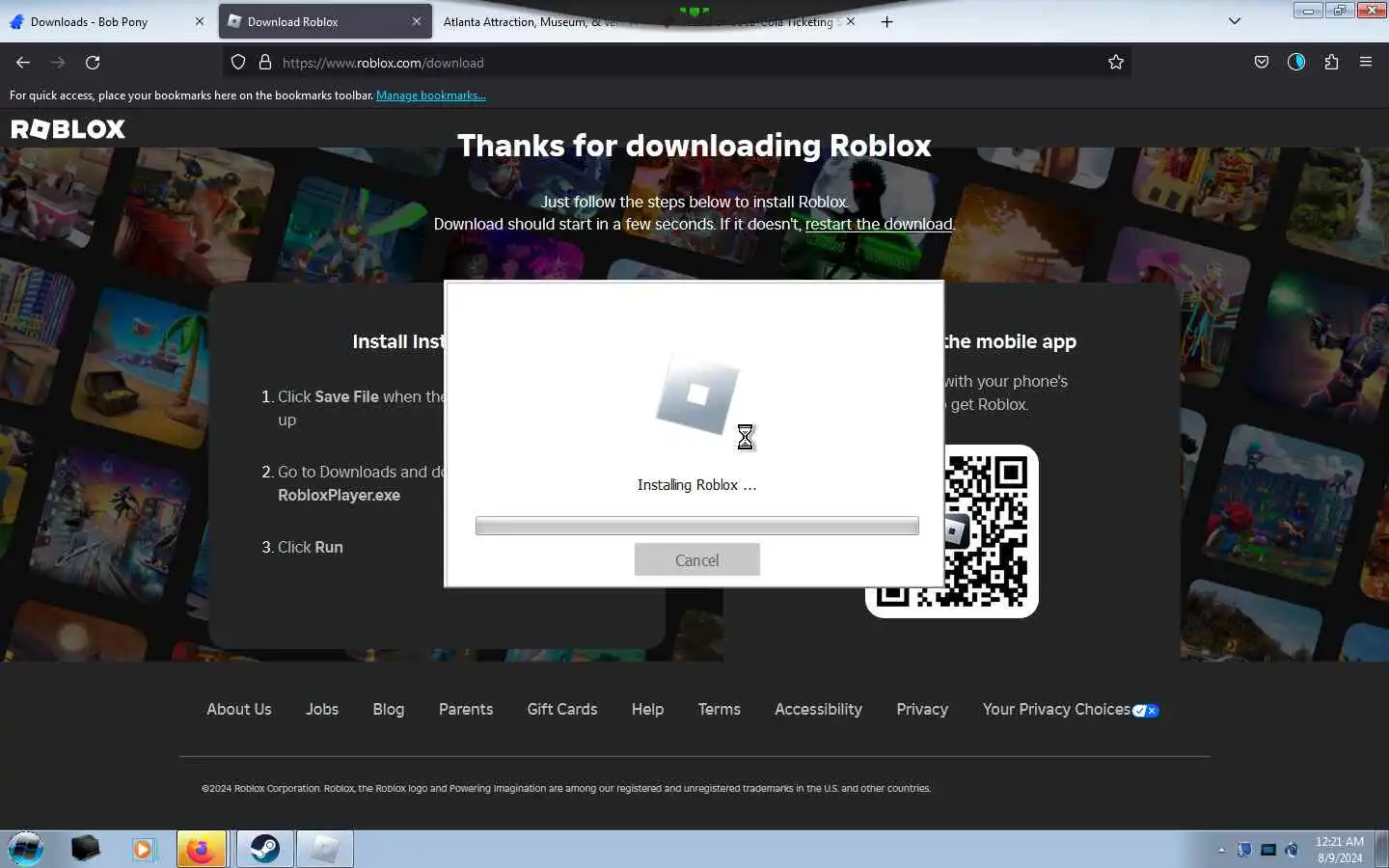Click the mobile app QR code
This screenshot has width=1389, height=868.
952,531
